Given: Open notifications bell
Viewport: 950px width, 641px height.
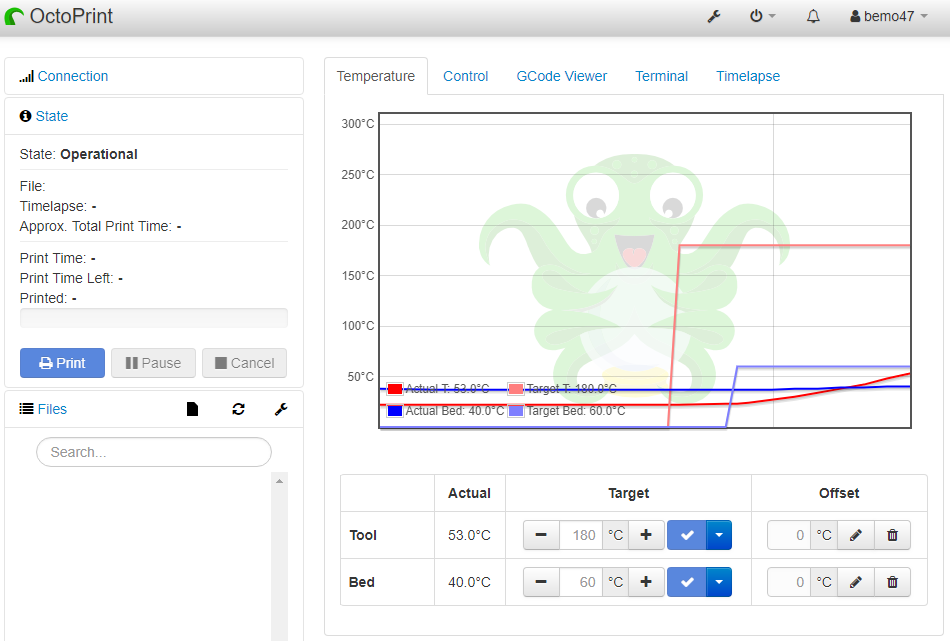Looking at the screenshot, I should pos(813,16).
